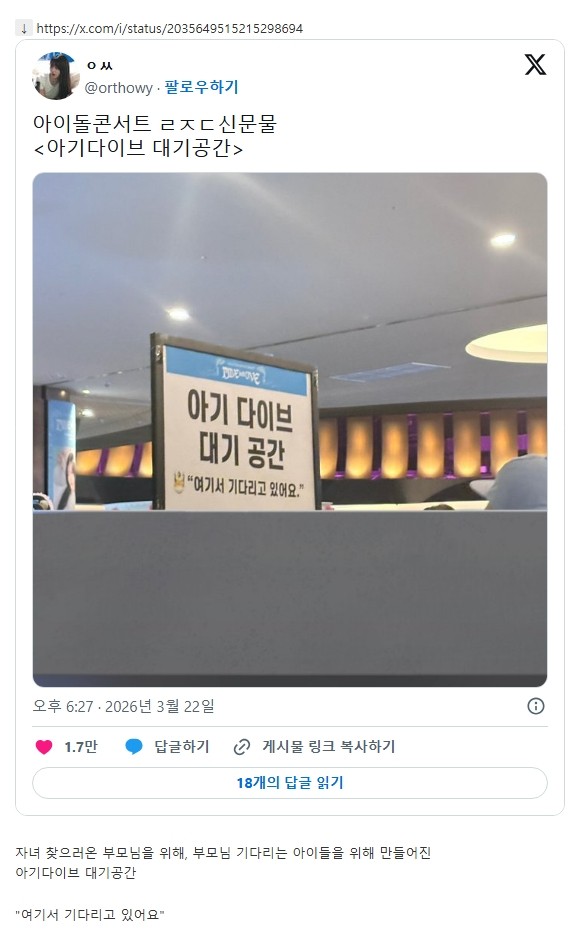This screenshot has height=932, width=577.
Task: Open the tweet info circle icon
Action: (x=535, y=706)
